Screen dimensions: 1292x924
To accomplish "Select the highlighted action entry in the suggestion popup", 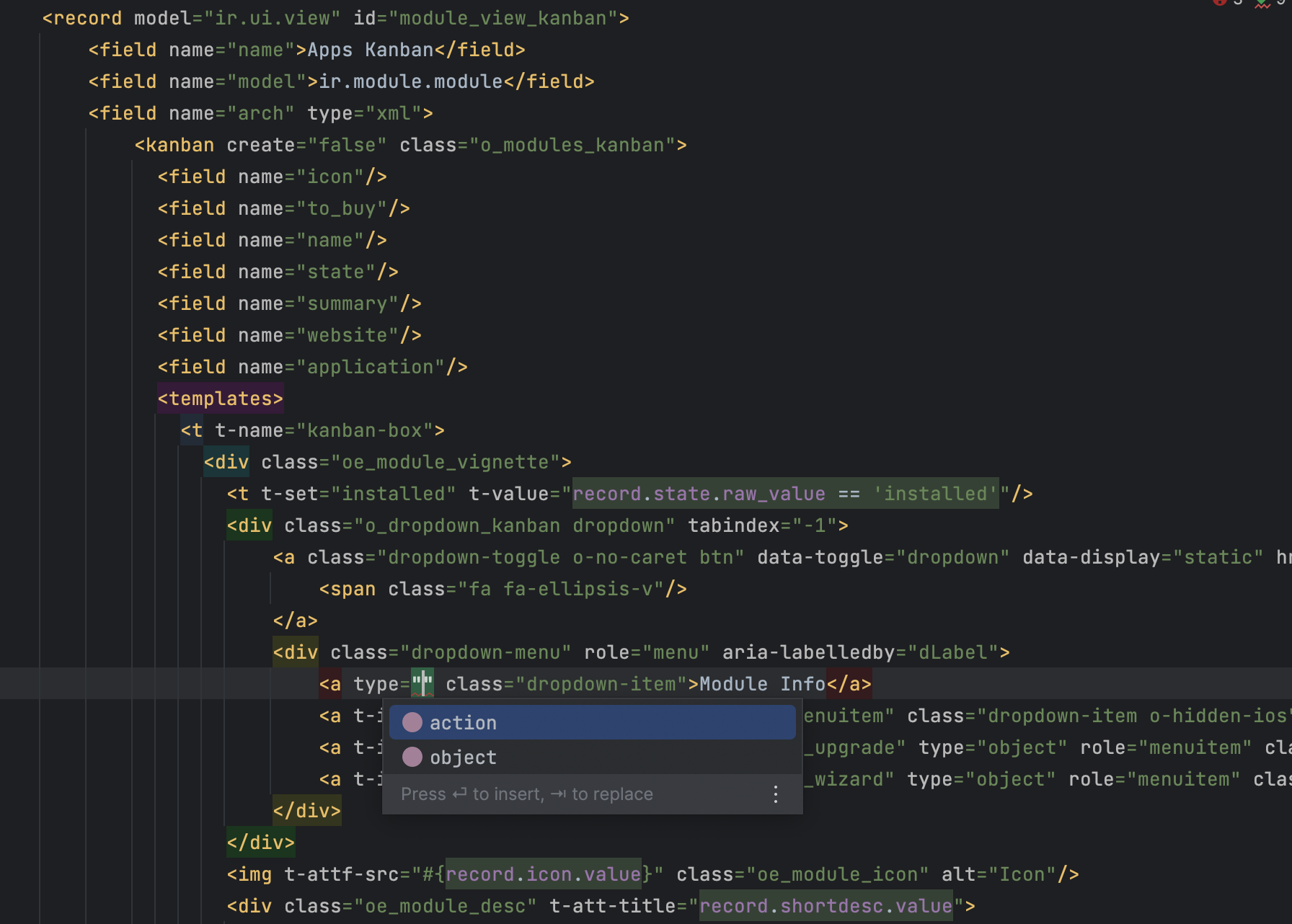I will (x=462, y=721).
